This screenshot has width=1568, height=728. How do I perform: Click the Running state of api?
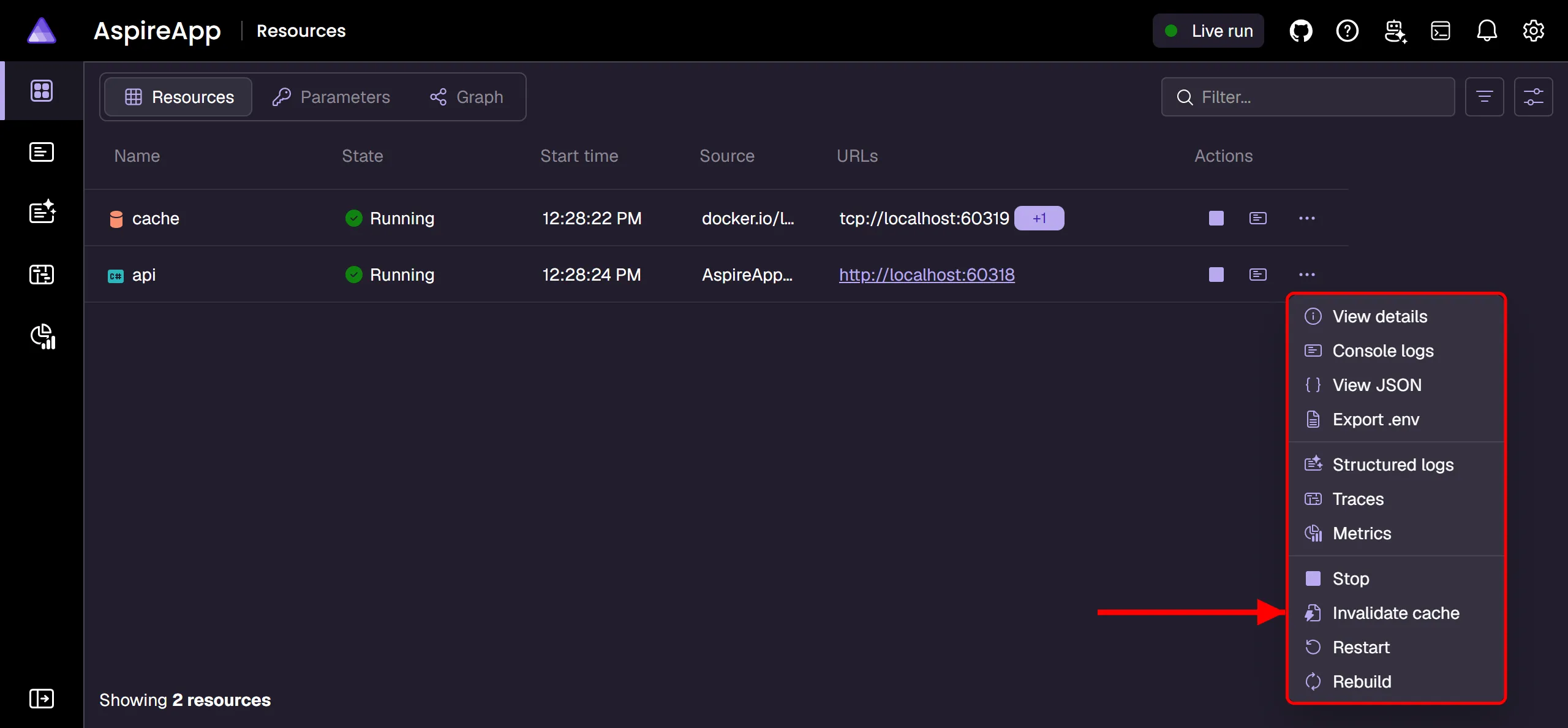click(x=390, y=275)
